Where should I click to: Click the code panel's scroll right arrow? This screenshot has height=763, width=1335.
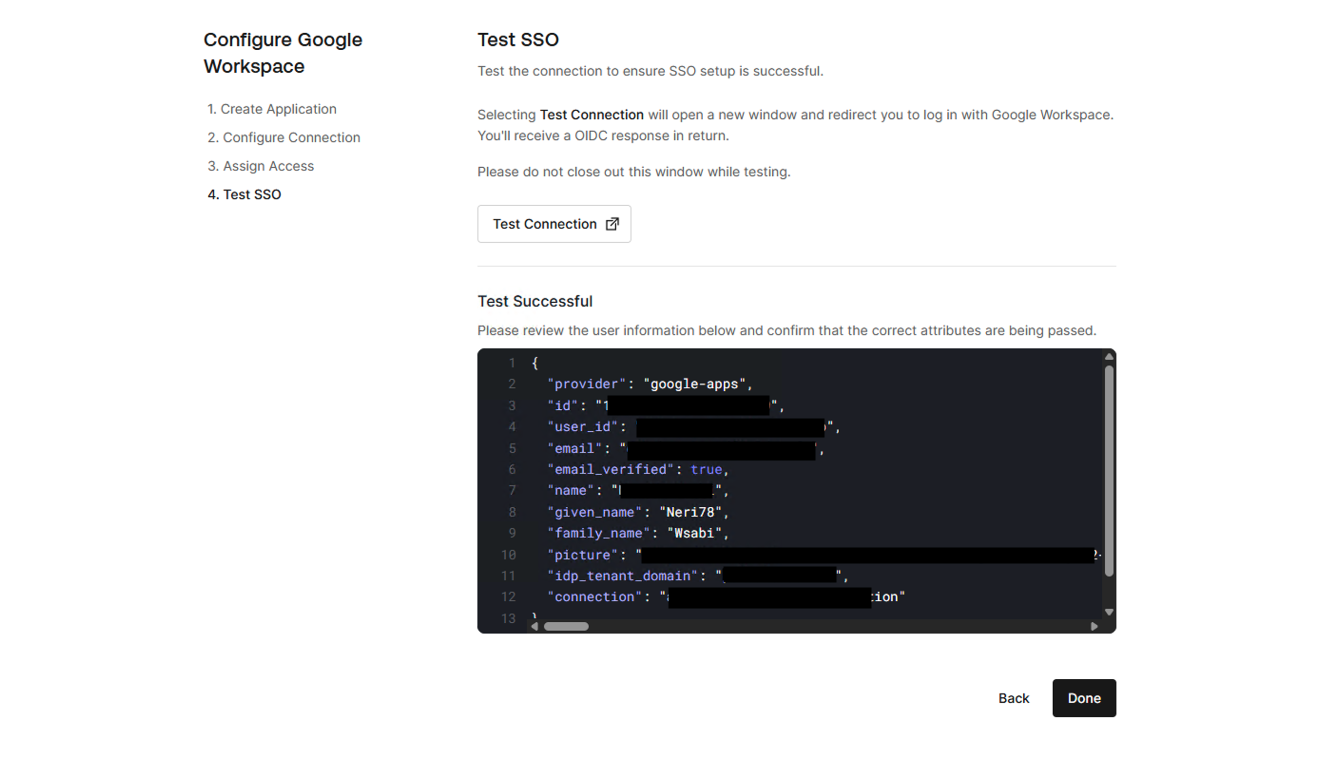(1094, 626)
